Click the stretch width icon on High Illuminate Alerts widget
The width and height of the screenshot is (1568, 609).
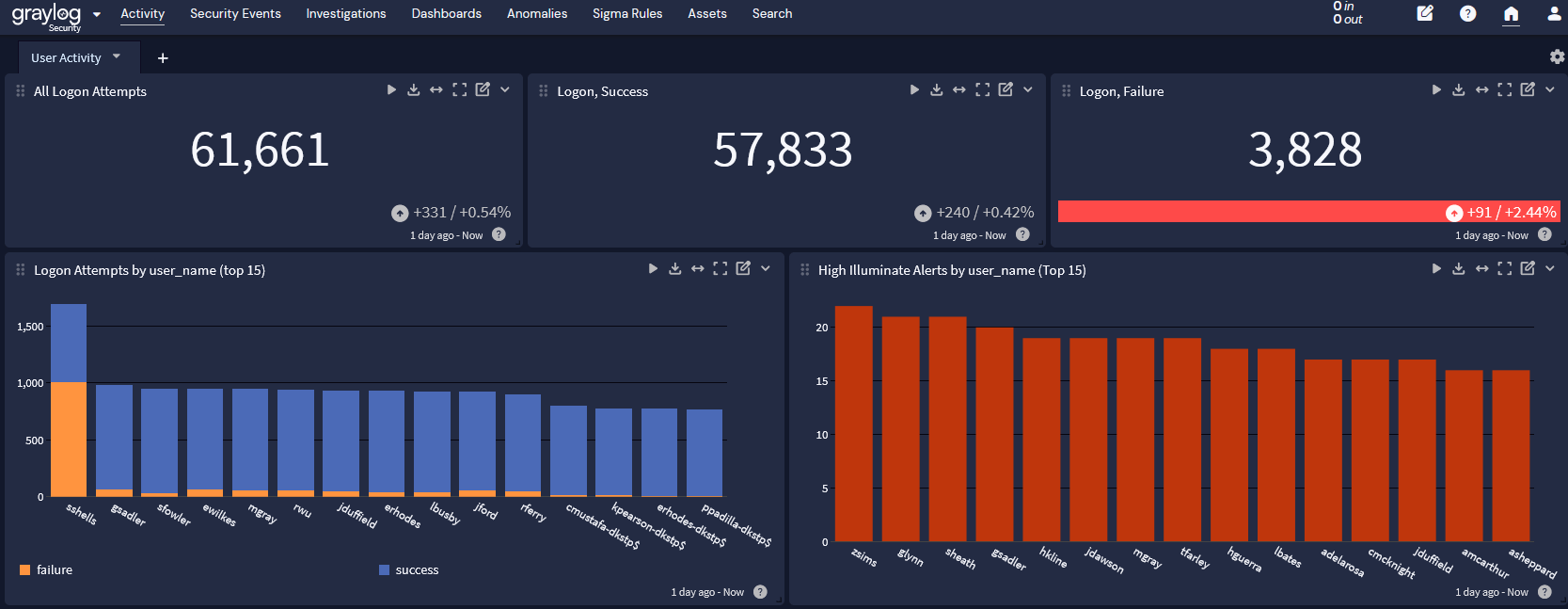click(x=1481, y=268)
